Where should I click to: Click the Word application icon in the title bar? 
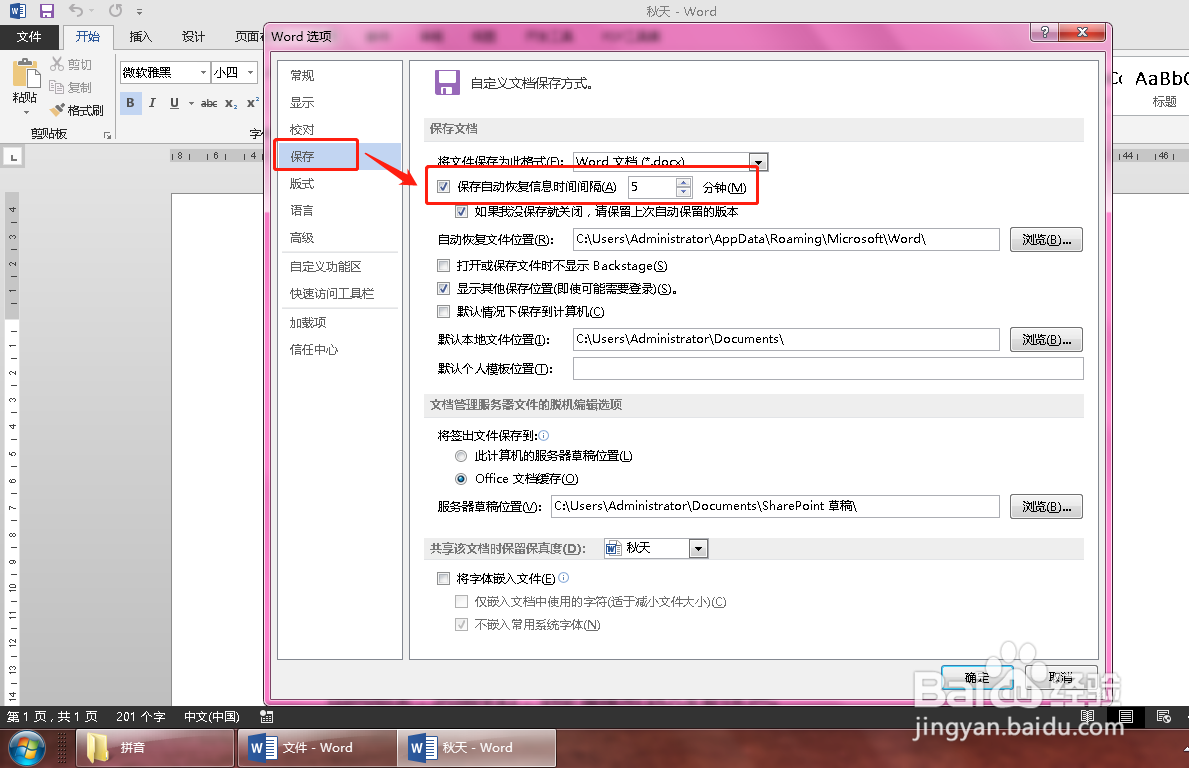pos(17,11)
